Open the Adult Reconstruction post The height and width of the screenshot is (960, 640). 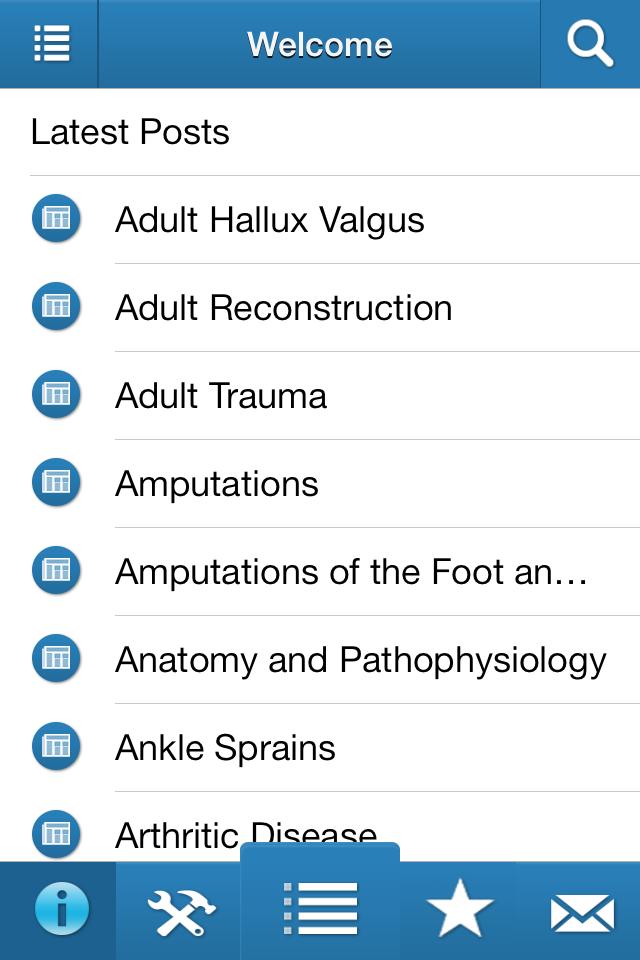tap(285, 308)
